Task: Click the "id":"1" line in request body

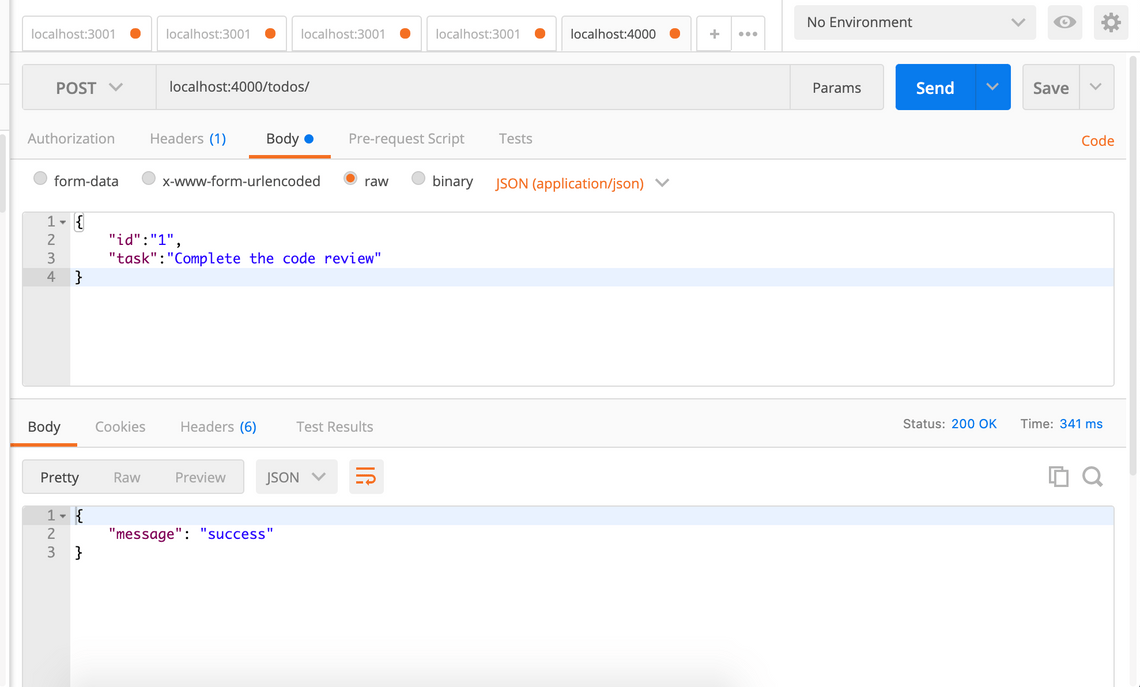Action: pyautogui.click(x=145, y=240)
